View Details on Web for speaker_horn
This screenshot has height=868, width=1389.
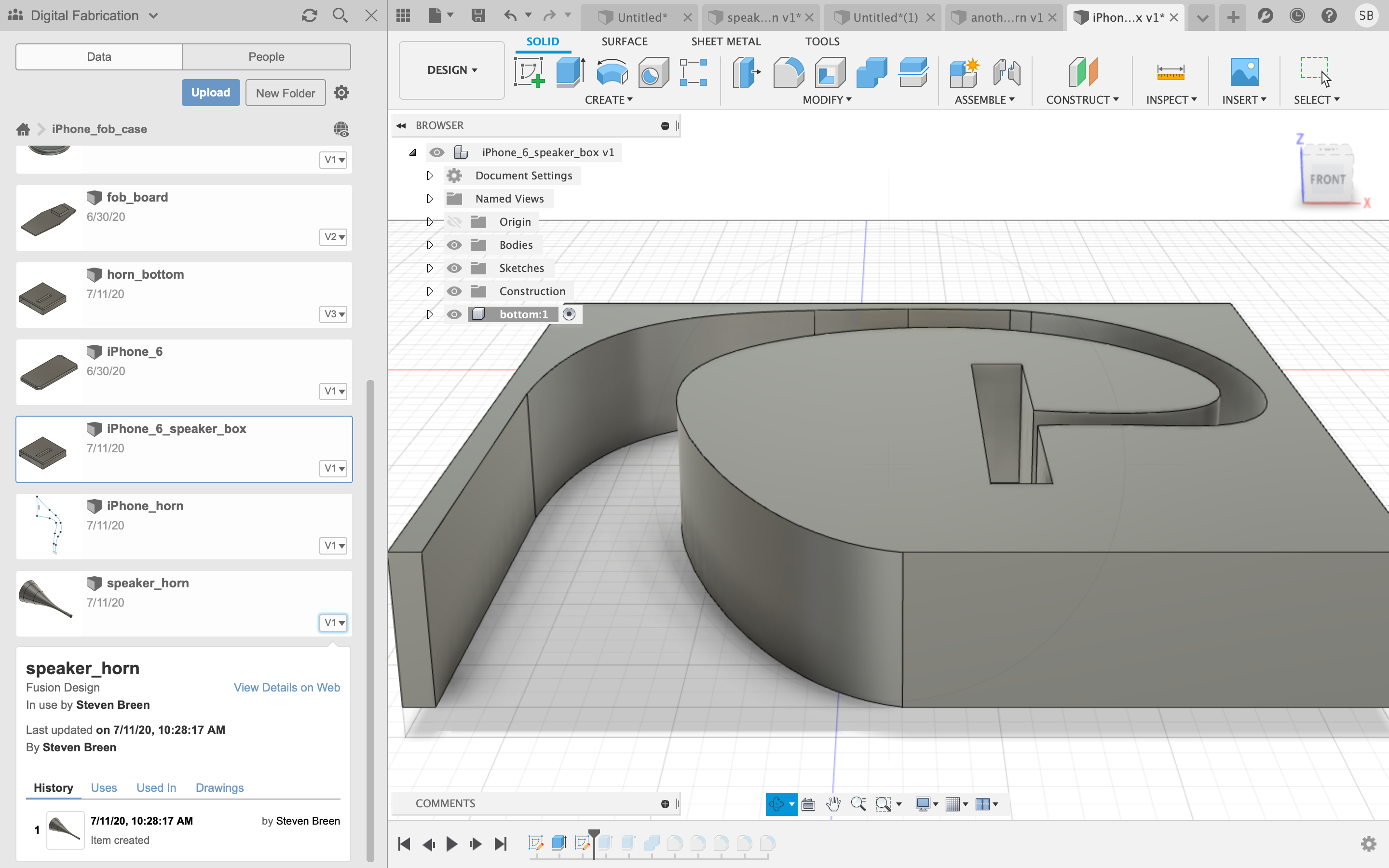point(287,687)
